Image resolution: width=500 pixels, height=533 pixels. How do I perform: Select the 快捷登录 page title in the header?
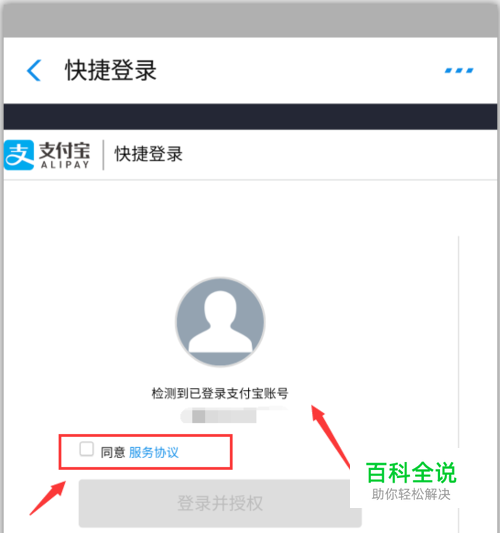click(111, 70)
